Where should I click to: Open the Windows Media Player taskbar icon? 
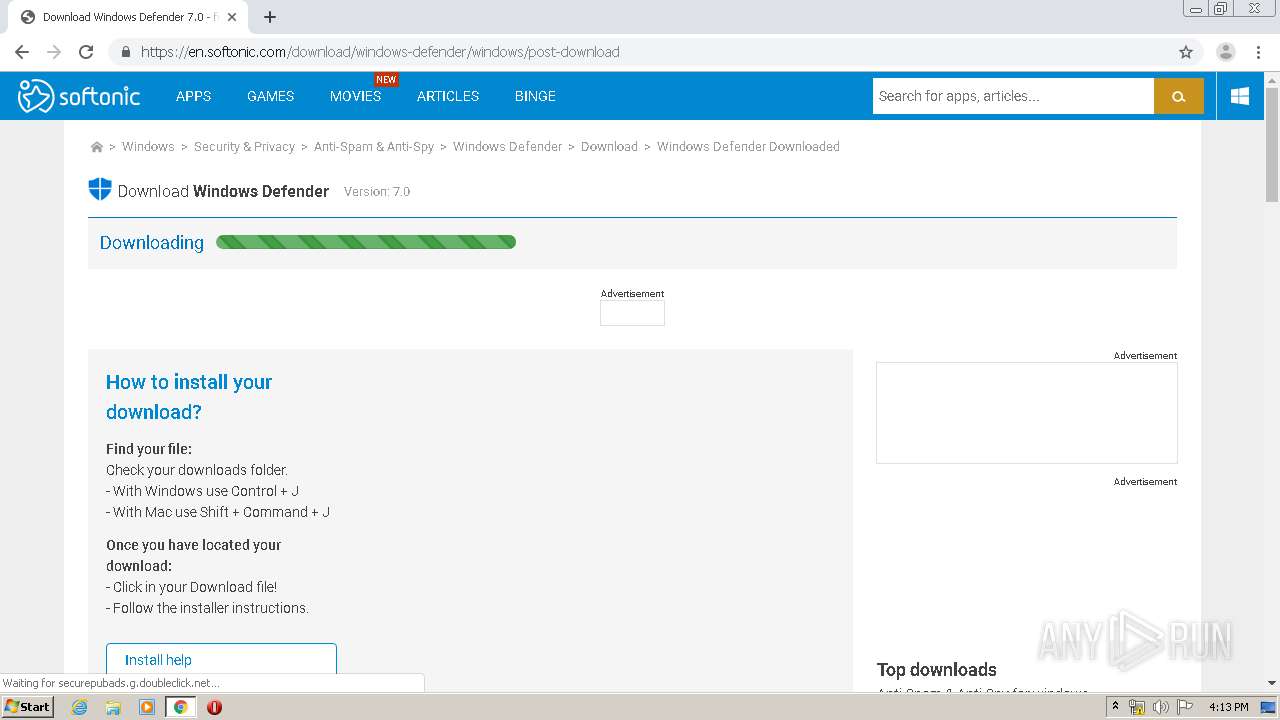coord(147,707)
